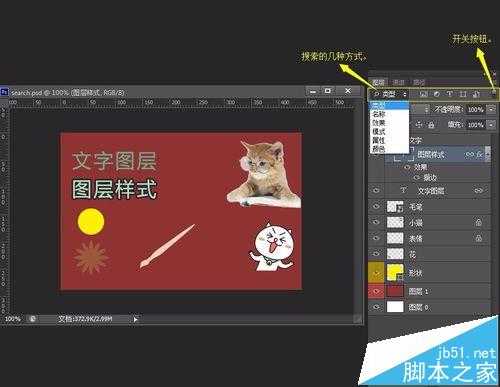Click the status bar preview icon
This screenshot has height=387, width=500.
[x=33, y=319]
